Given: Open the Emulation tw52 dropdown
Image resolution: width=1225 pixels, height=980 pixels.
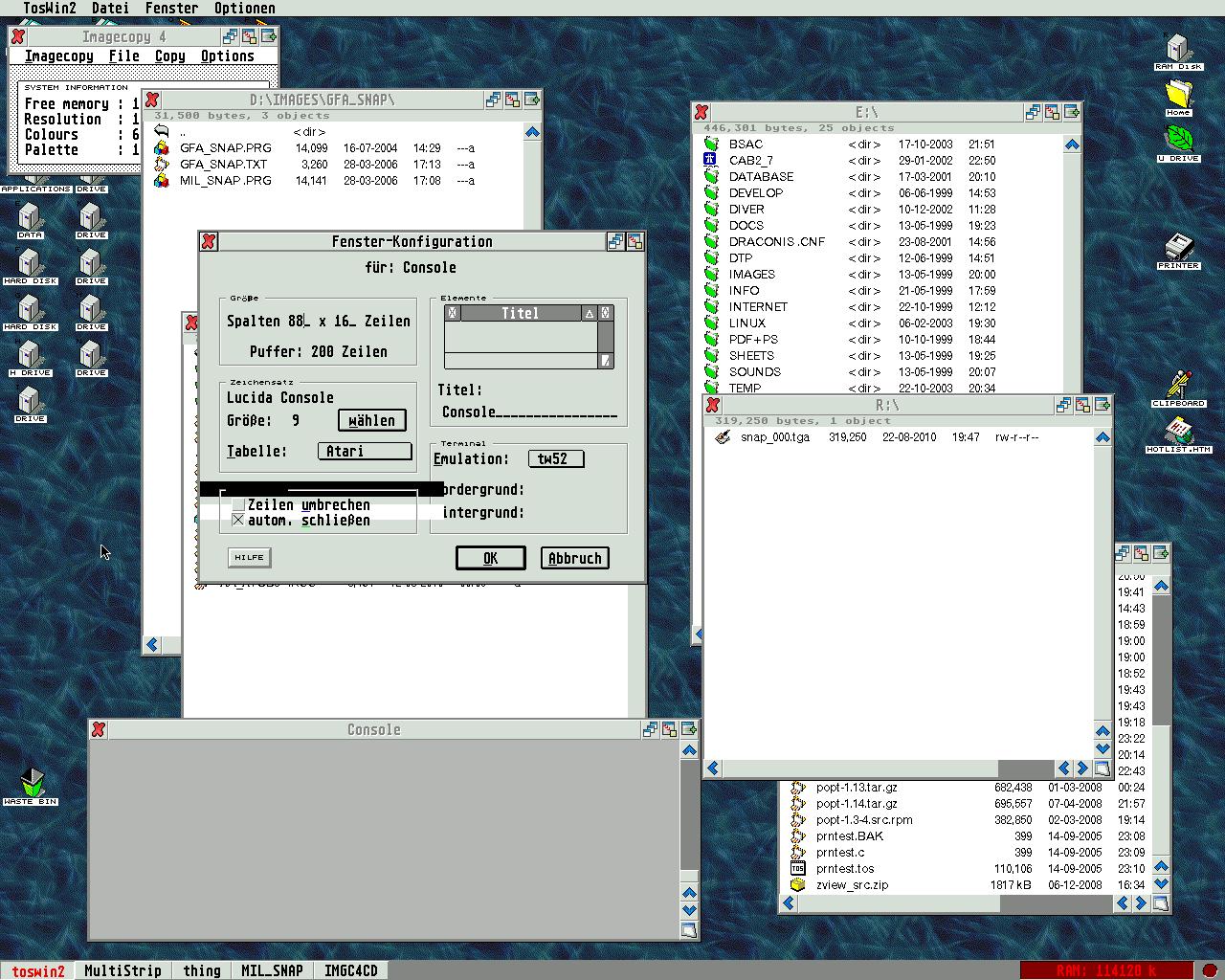Looking at the screenshot, I should (555, 458).
